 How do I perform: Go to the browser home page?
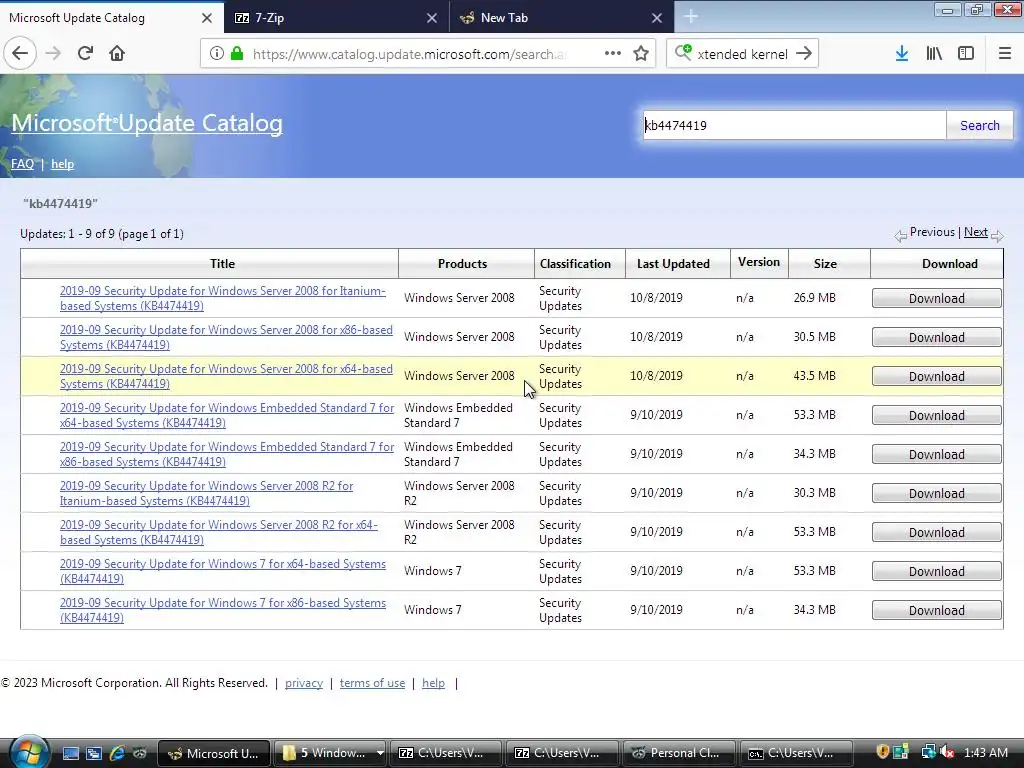tap(117, 54)
